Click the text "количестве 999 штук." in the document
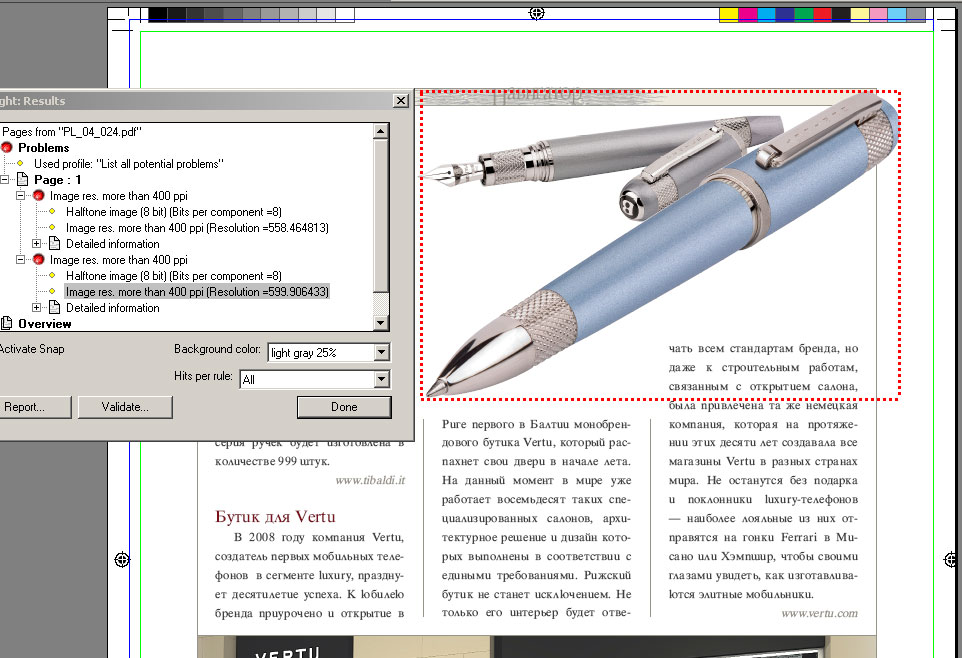Viewport: 962px width, 658px height. [x=272, y=461]
